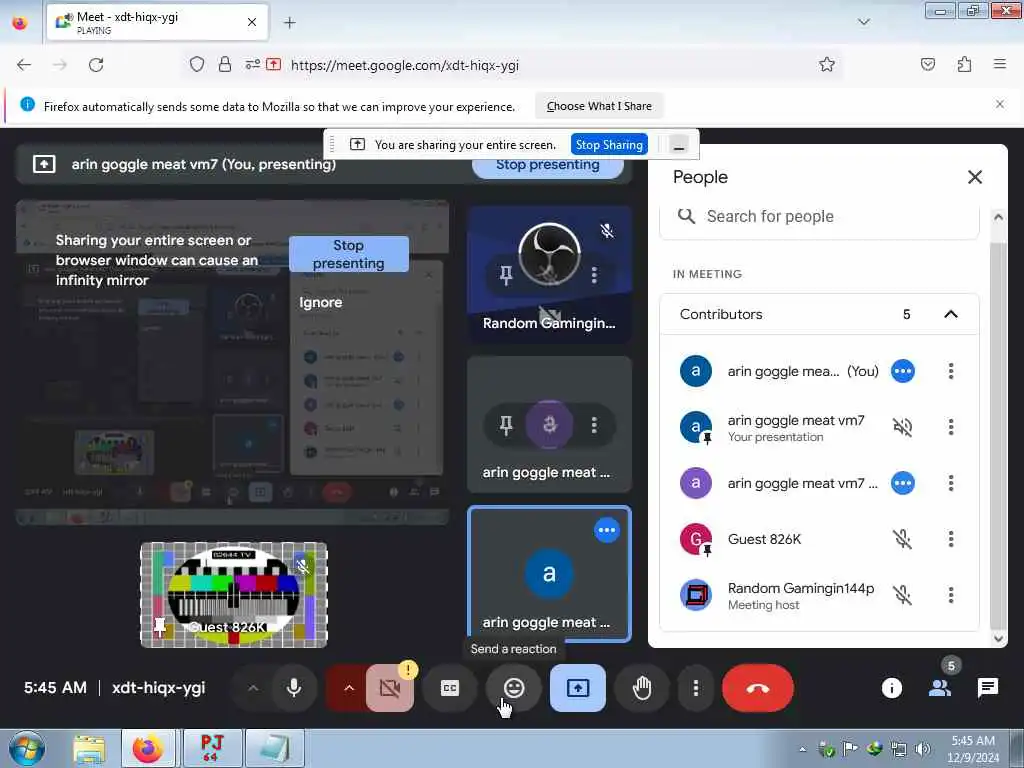Image resolution: width=1024 pixels, height=768 pixels.
Task: Close the Meet browser tab
Action: click(x=252, y=22)
